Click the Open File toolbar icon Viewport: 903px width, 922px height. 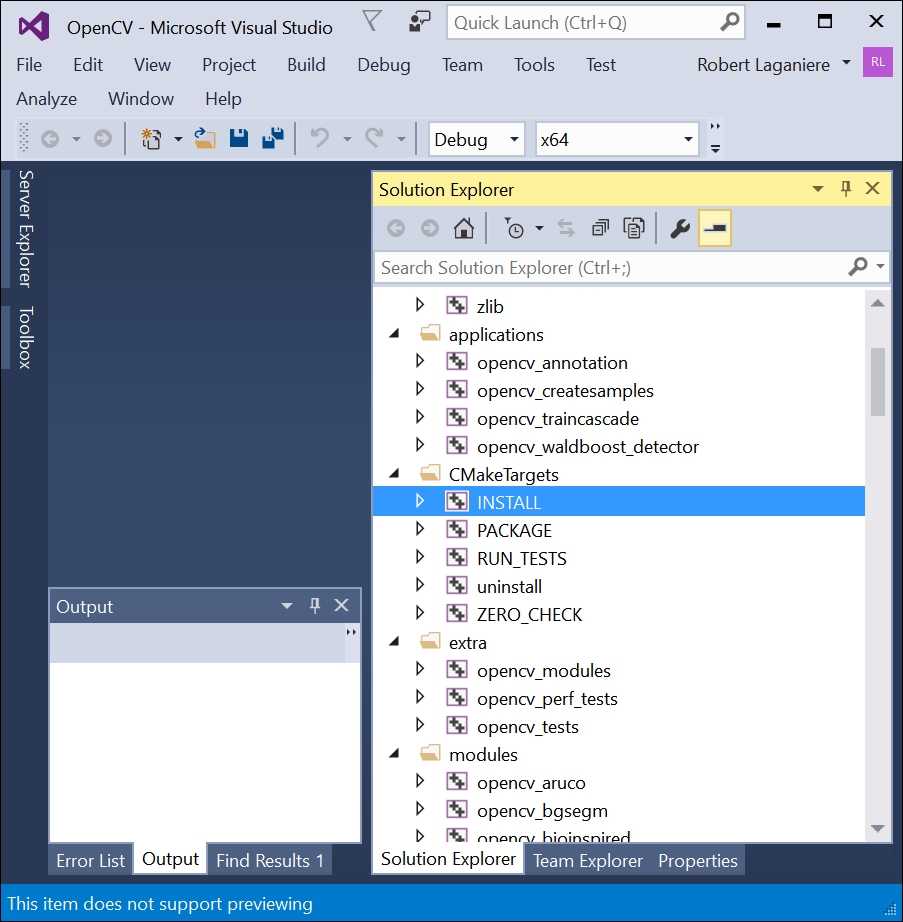click(x=205, y=139)
